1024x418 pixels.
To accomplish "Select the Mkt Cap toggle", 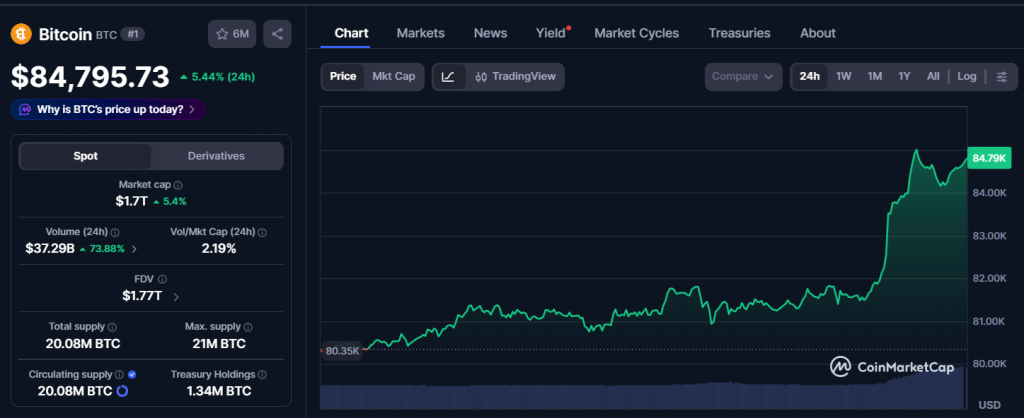I will click(x=394, y=76).
